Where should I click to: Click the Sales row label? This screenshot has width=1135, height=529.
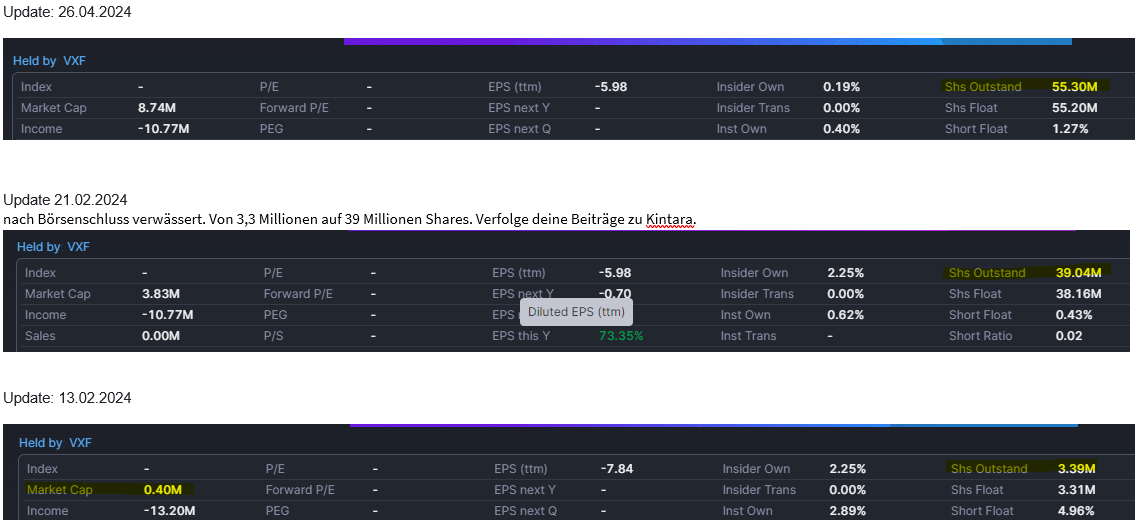39,336
